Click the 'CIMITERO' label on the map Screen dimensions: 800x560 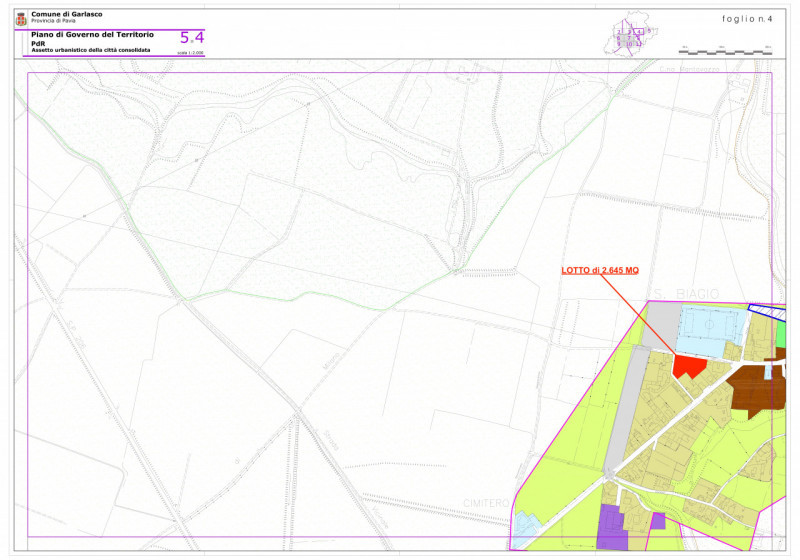[x=487, y=502]
